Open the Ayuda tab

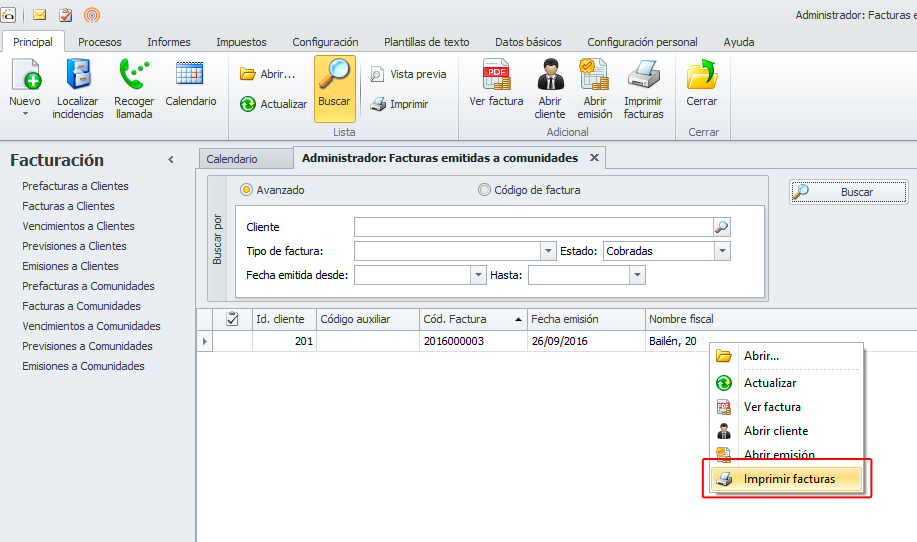pyautogui.click(x=739, y=42)
